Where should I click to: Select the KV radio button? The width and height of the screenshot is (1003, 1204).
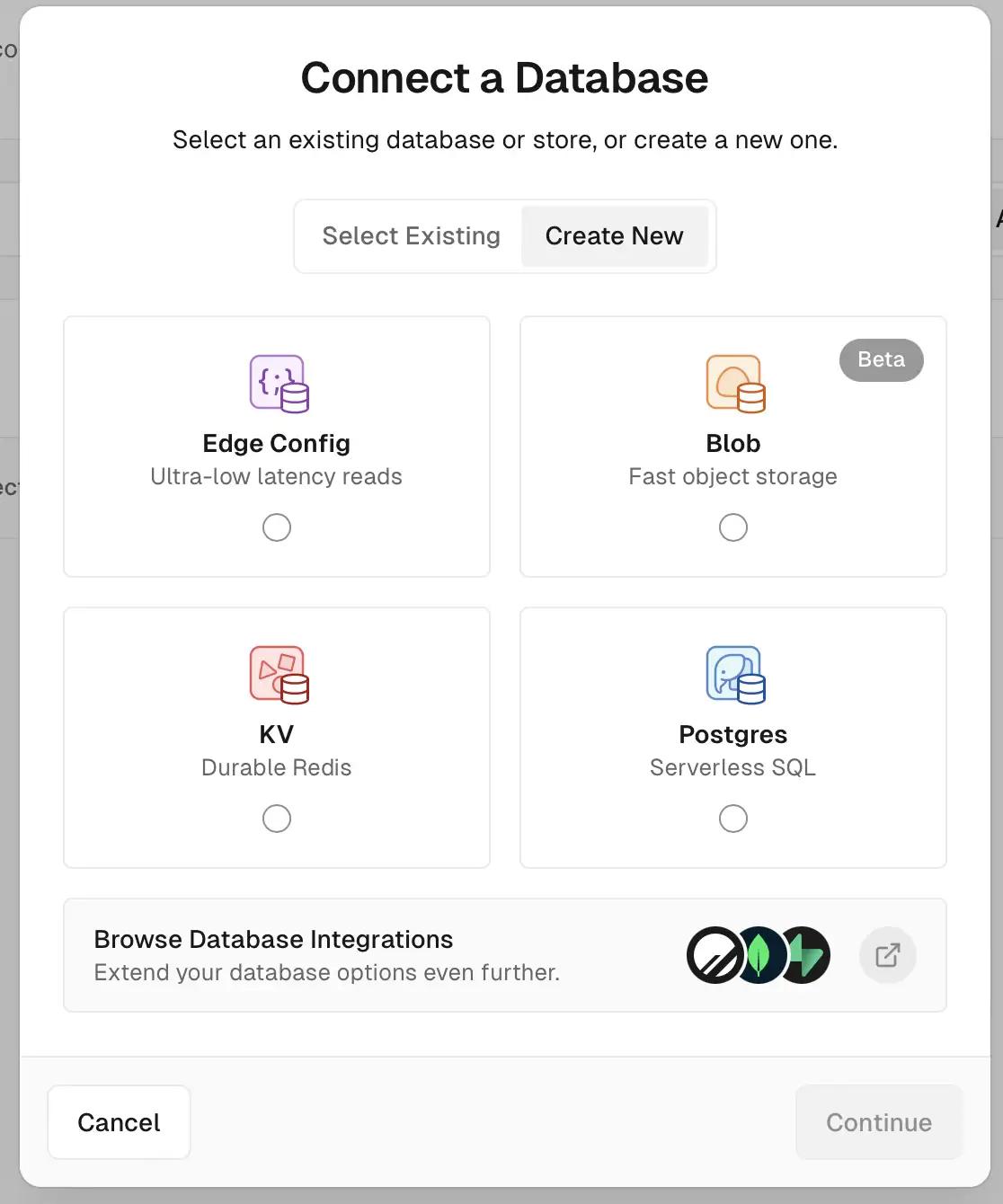(x=277, y=819)
